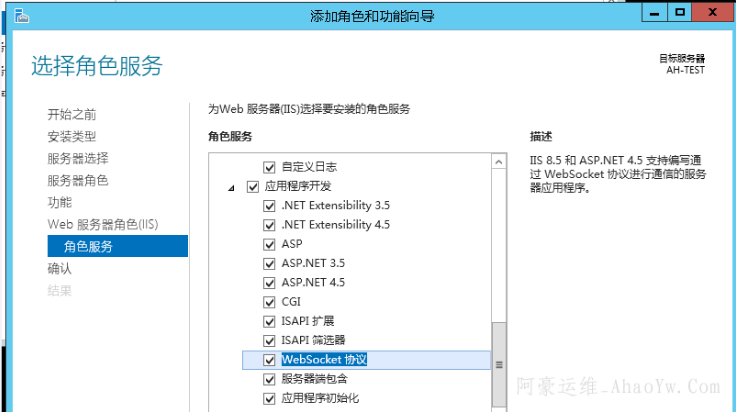
Task: Jump to the 确认 step
Action: coord(60,269)
